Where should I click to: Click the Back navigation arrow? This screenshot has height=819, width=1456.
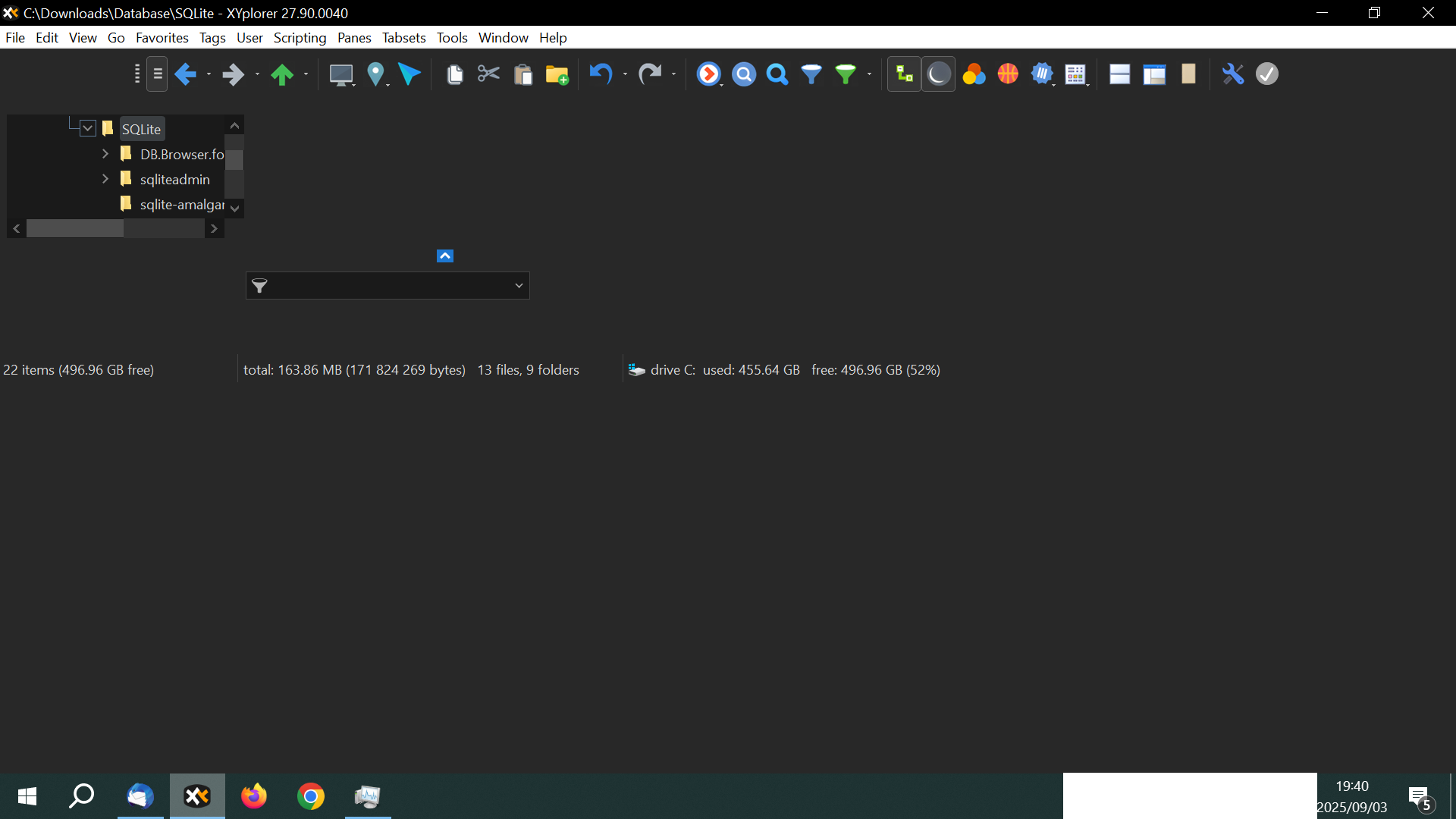pos(187,74)
